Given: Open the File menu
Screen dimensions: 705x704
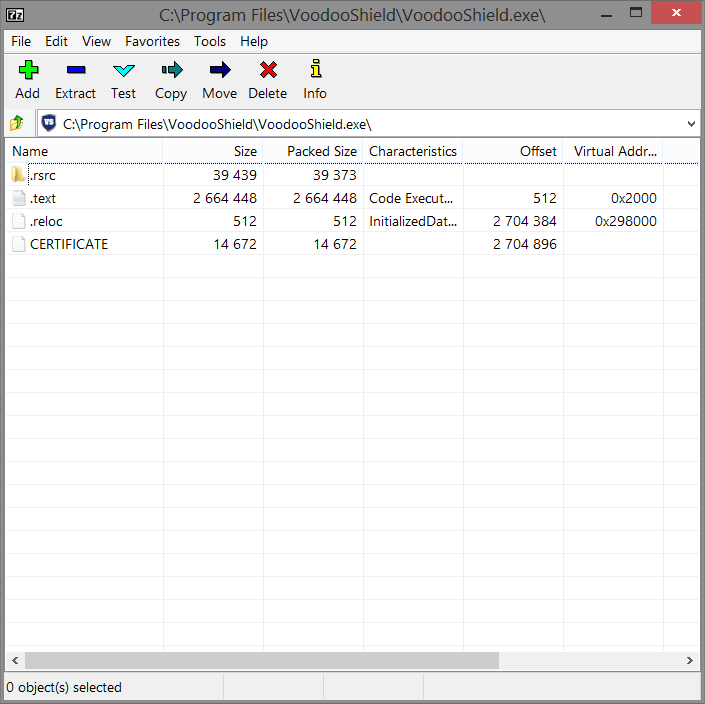Looking at the screenshot, I should tap(21, 41).
